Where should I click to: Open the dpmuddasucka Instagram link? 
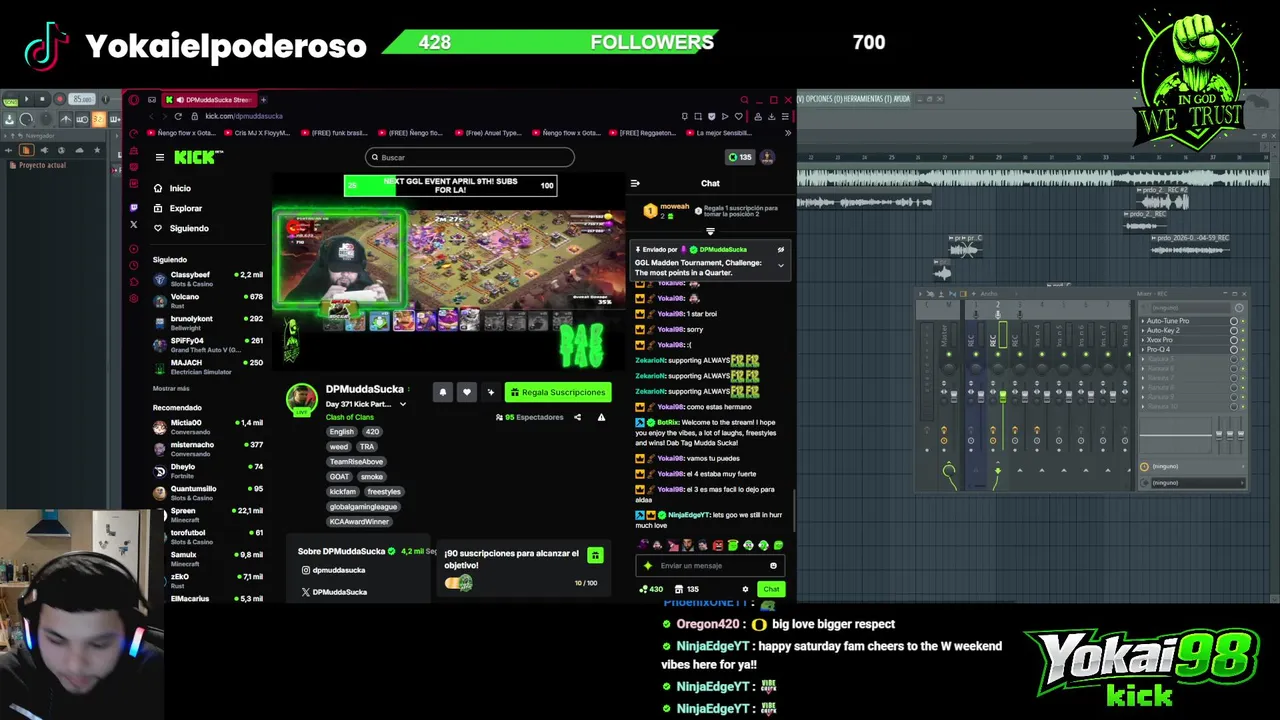(x=333, y=570)
